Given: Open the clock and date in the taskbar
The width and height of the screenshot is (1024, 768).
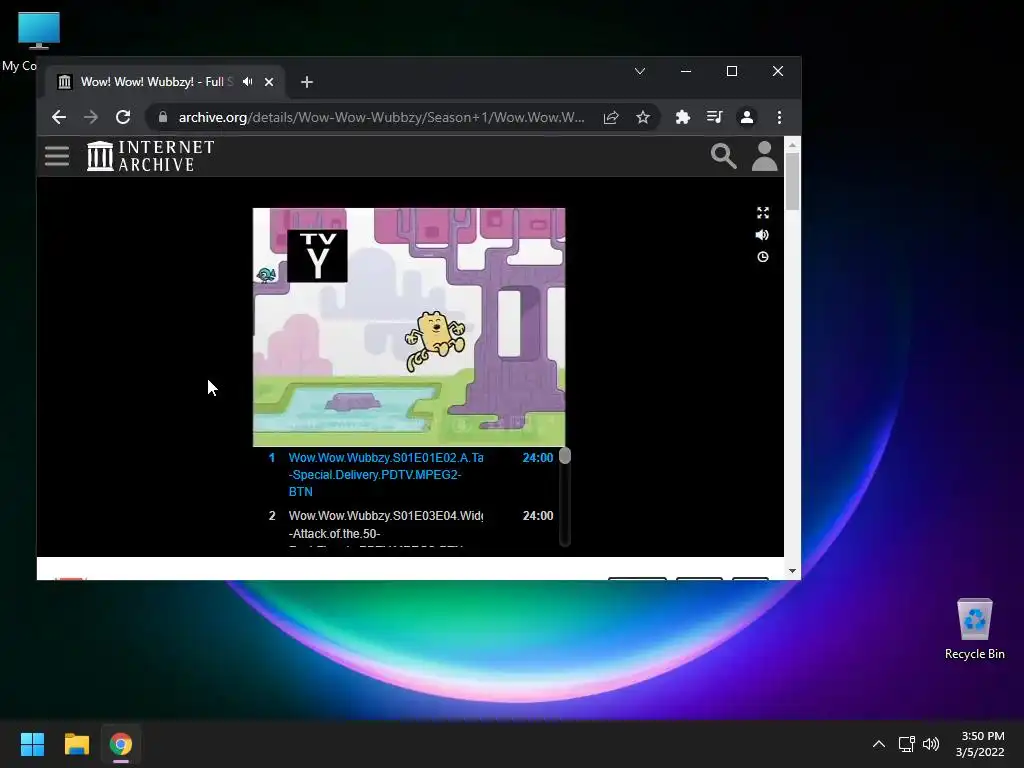Looking at the screenshot, I should point(980,744).
